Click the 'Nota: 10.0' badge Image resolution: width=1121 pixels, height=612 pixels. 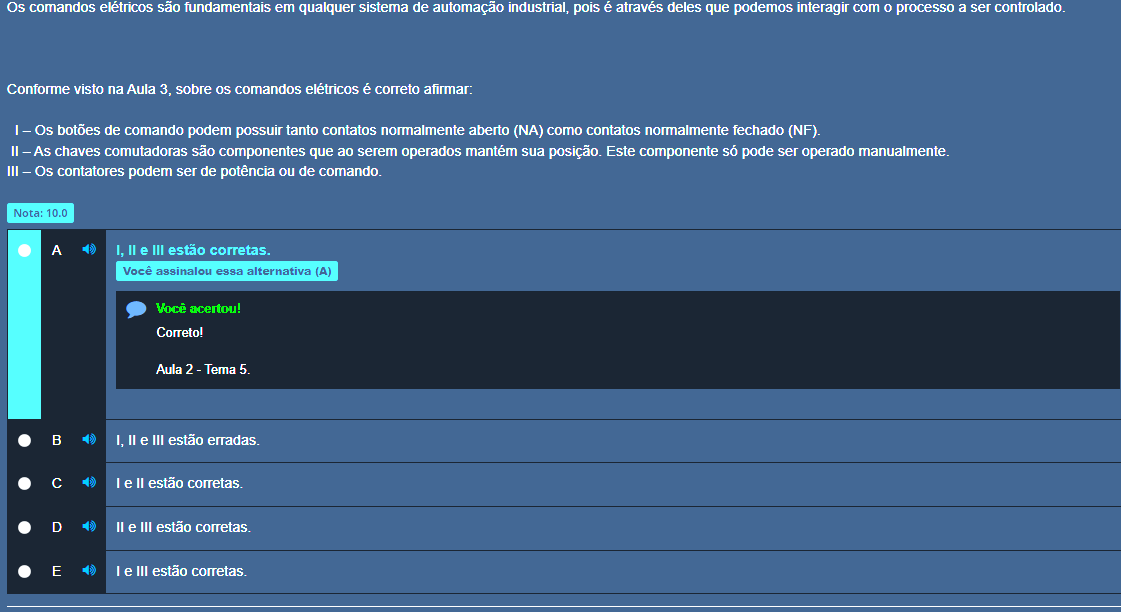(x=40, y=213)
